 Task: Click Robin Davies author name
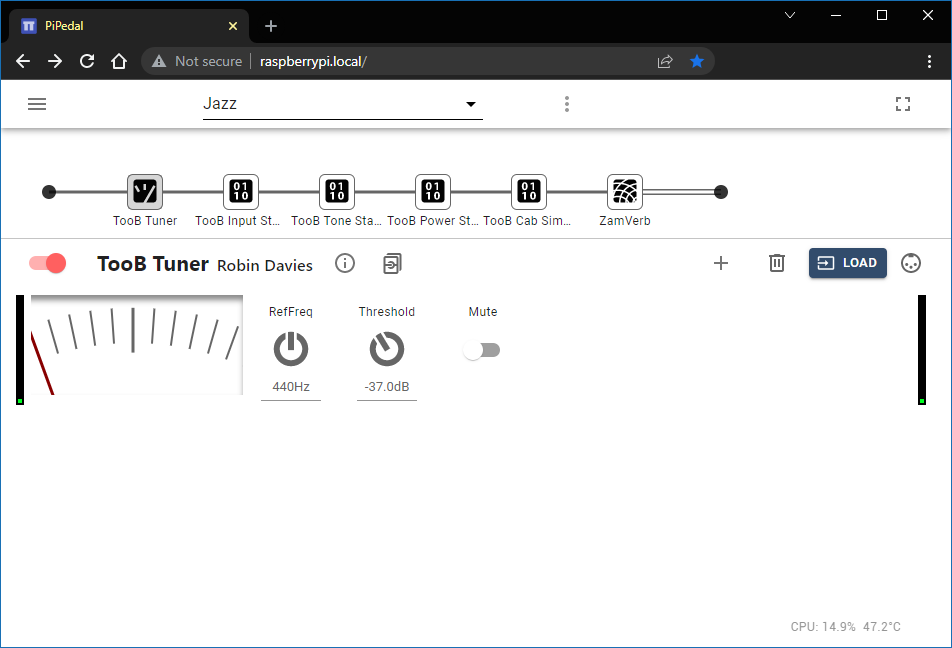265,266
